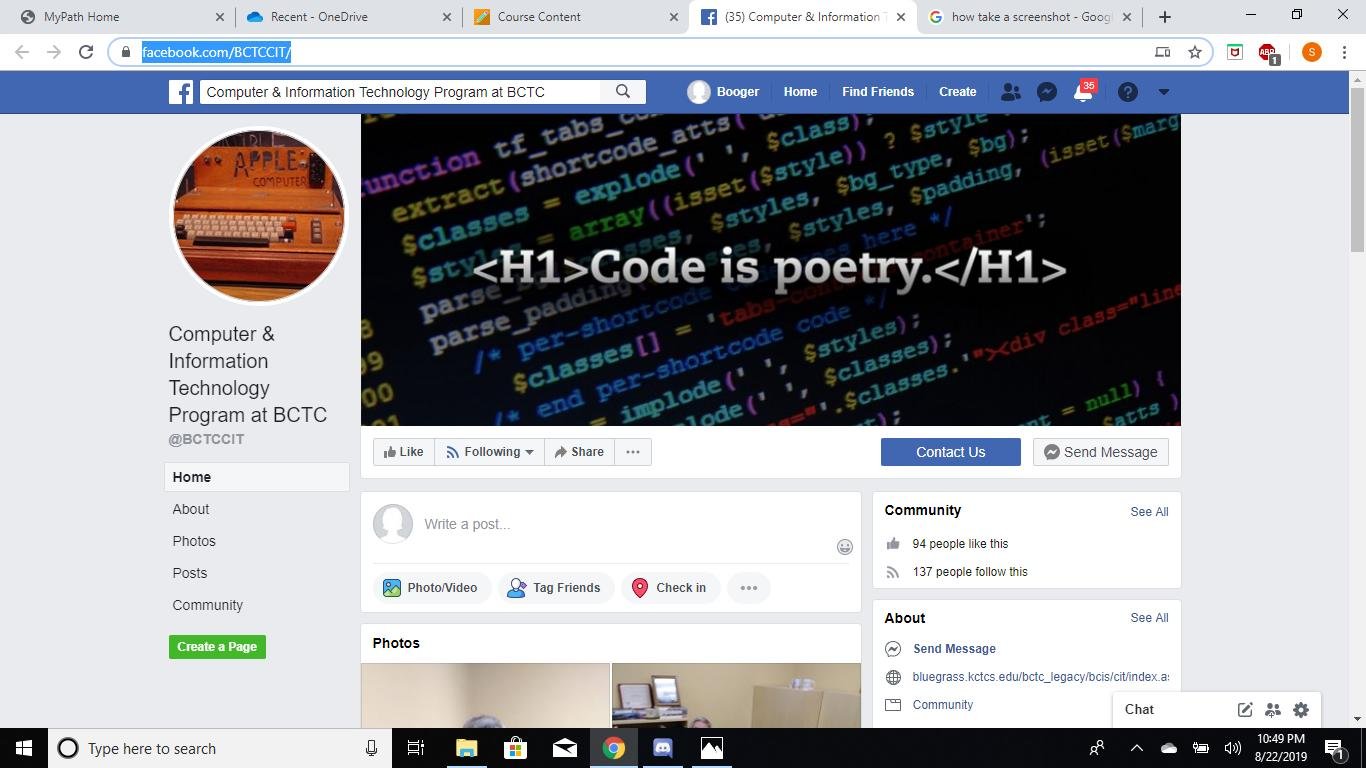Click the Code is poetry cover photo
Image resolution: width=1366 pixels, height=768 pixels.
771,270
